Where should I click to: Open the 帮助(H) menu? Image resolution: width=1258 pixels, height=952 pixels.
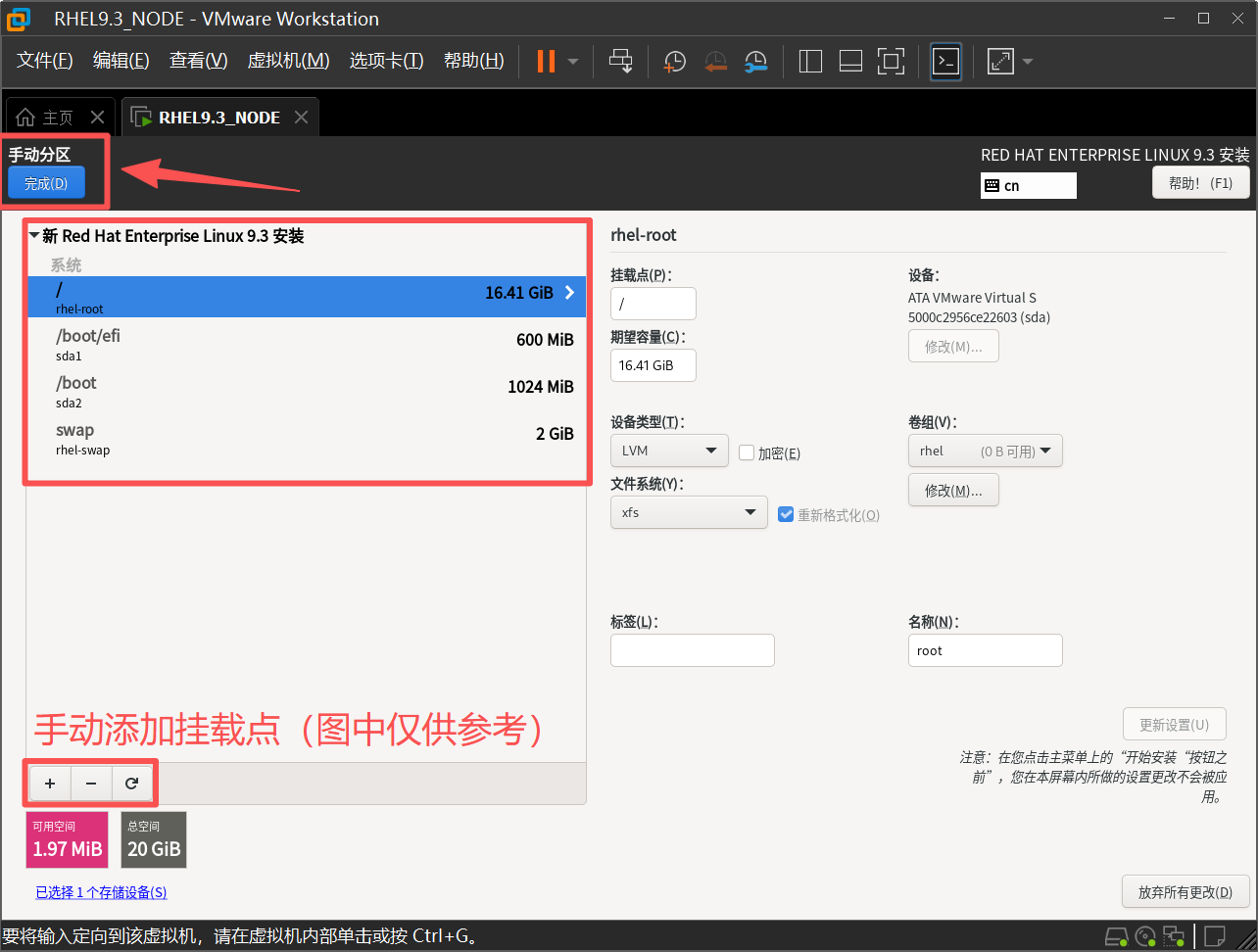pyautogui.click(x=474, y=61)
